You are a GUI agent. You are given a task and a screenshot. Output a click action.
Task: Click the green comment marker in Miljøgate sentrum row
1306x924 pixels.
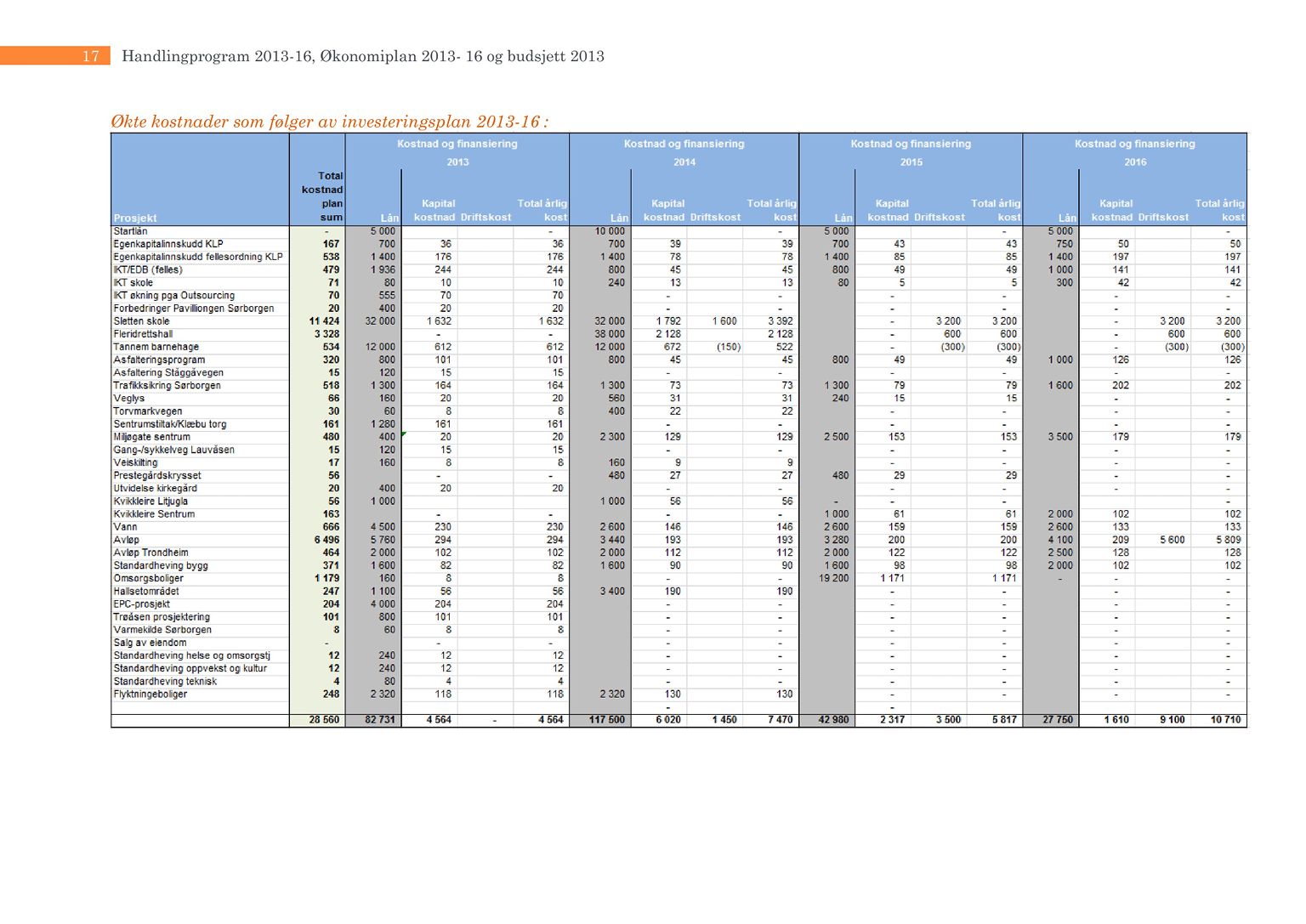pyautogui.click(x=404, y=434)
